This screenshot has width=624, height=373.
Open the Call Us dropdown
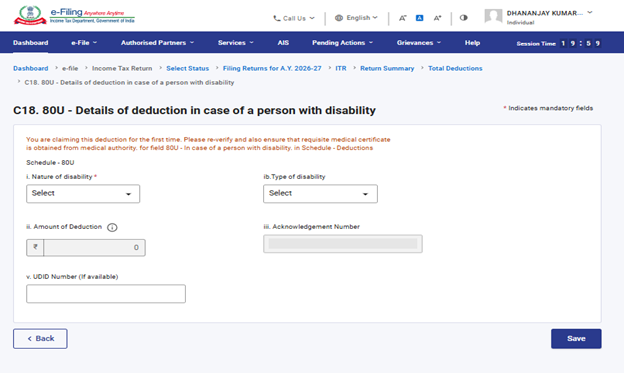click(x=294, y=18)
